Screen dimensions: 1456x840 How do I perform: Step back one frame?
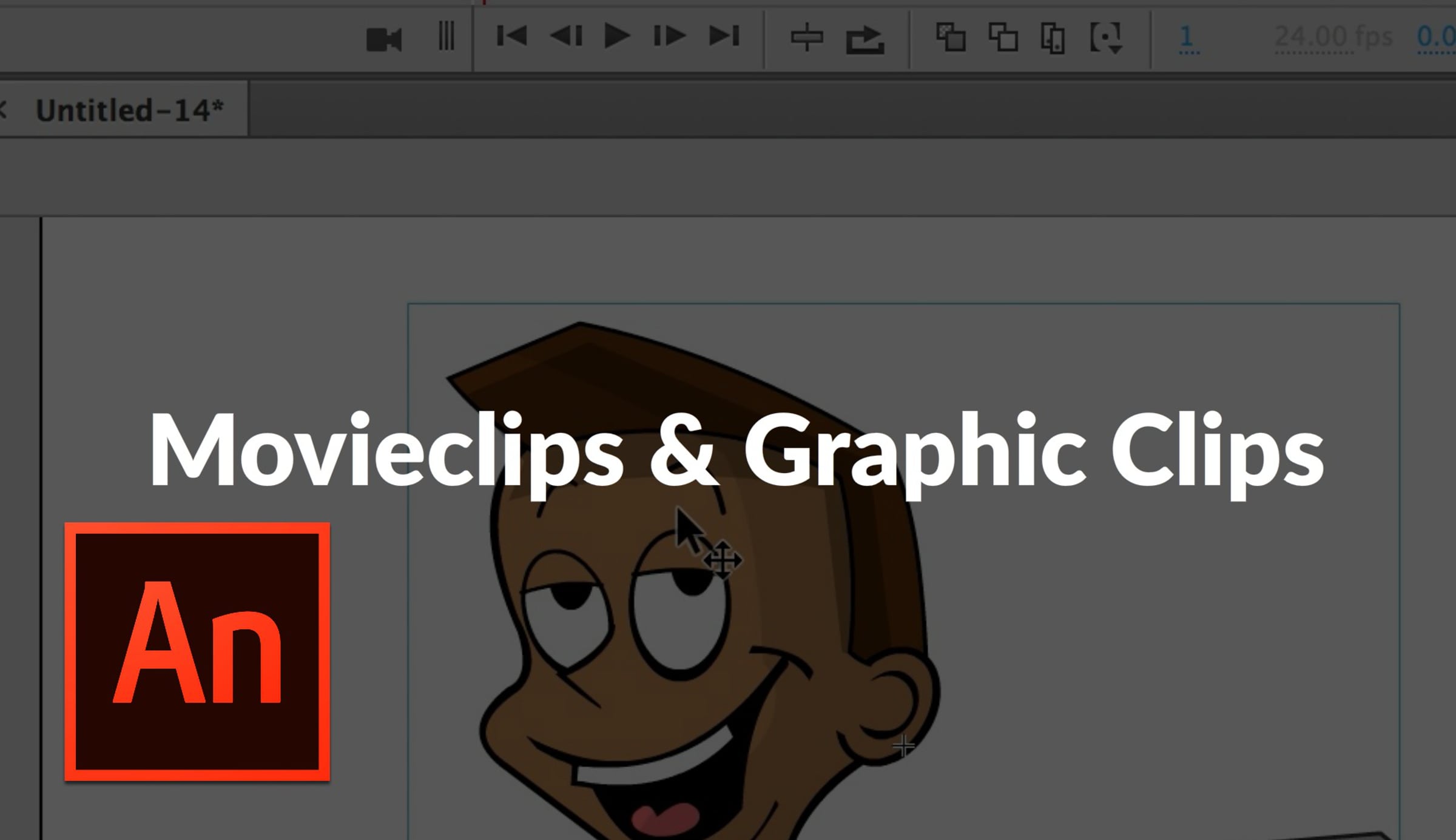(x=565, y=36)
